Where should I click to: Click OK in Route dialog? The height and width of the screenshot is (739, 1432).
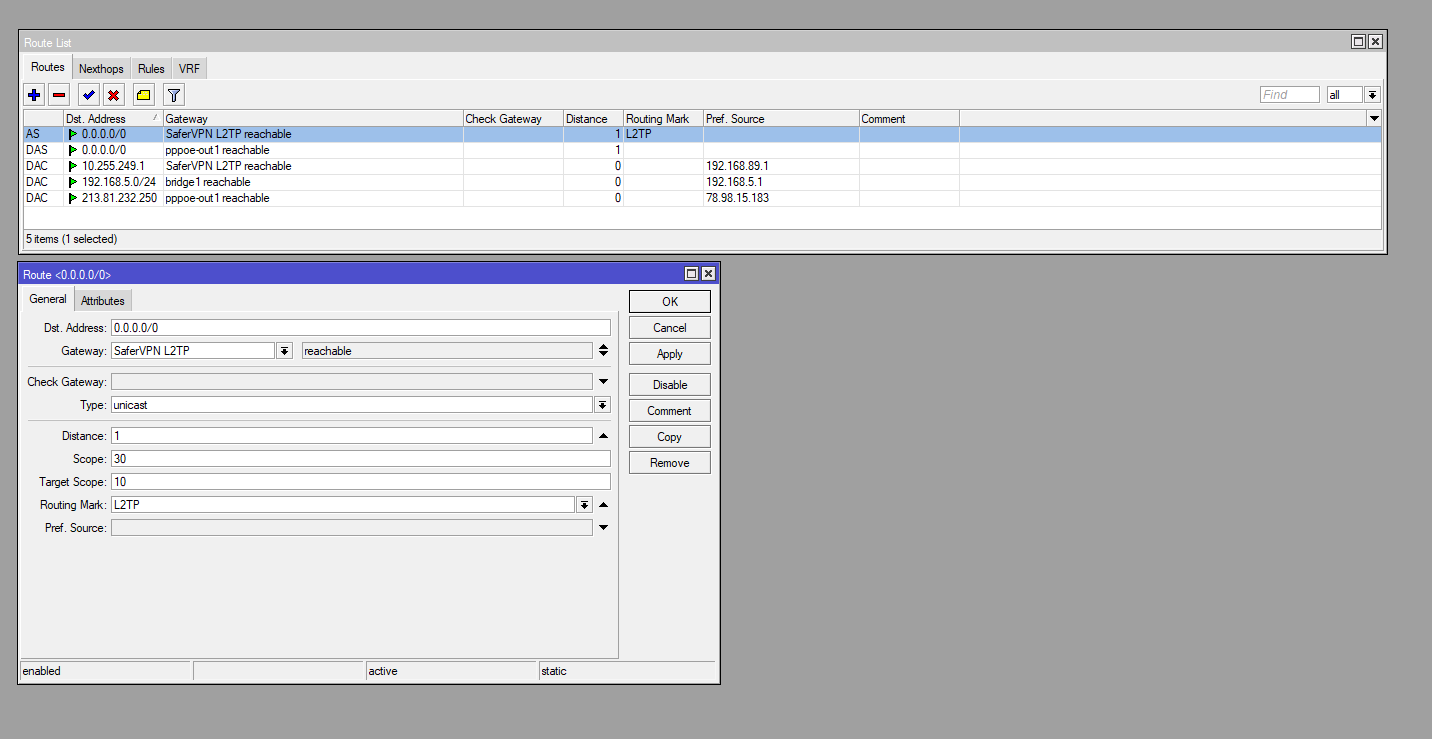670,301
